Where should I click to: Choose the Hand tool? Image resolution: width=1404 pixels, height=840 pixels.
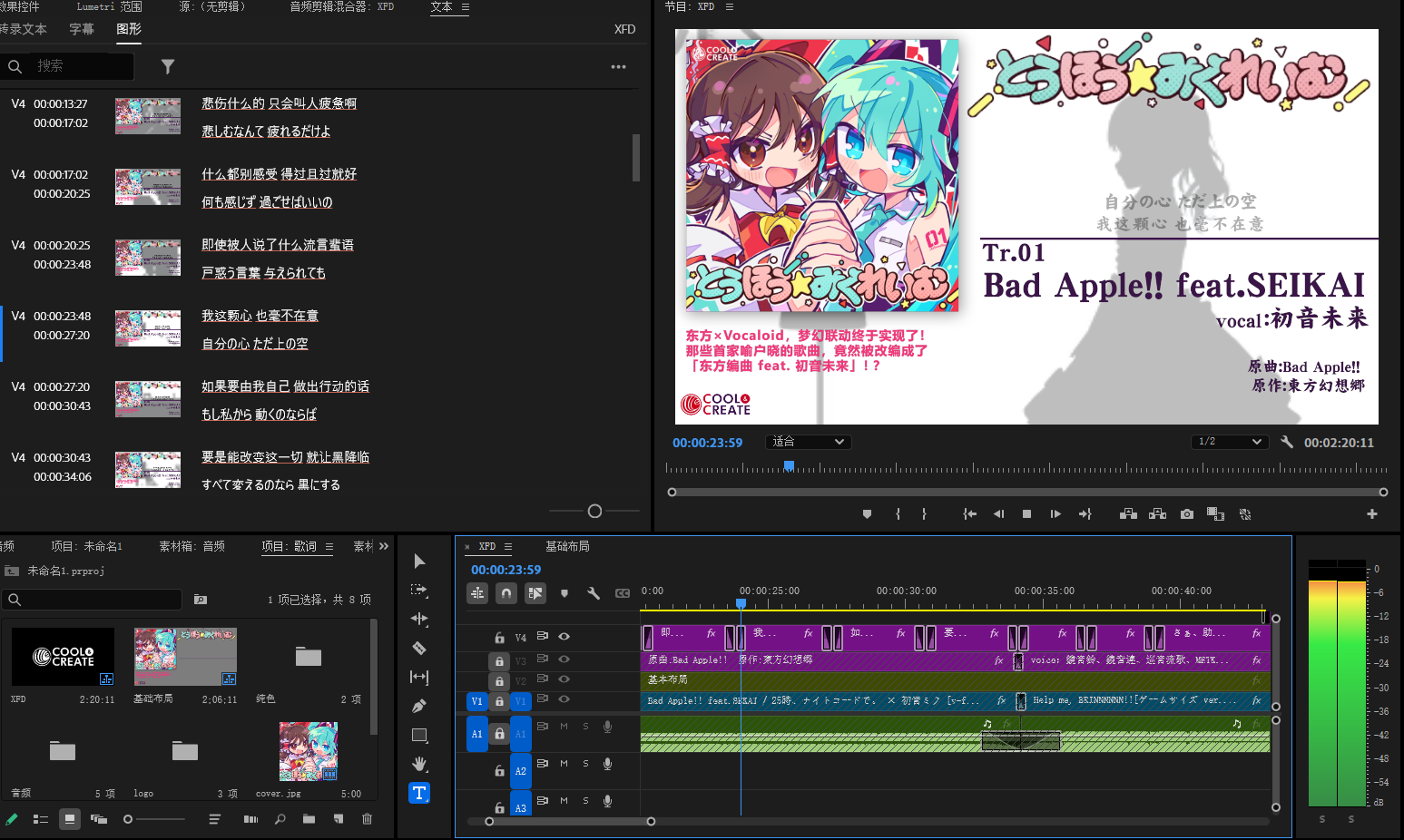tap(419, 764)
